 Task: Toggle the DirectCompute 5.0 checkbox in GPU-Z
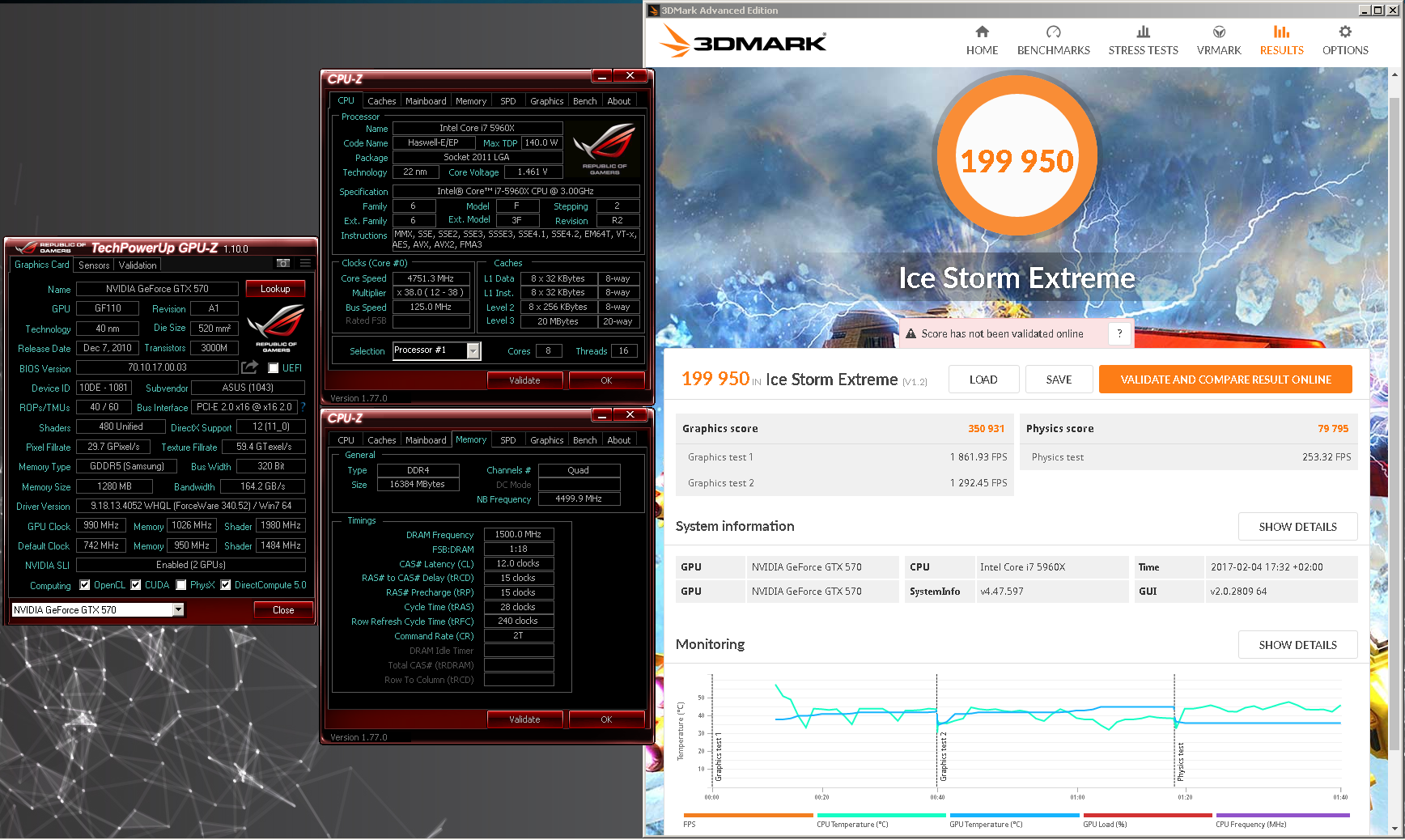226,585
